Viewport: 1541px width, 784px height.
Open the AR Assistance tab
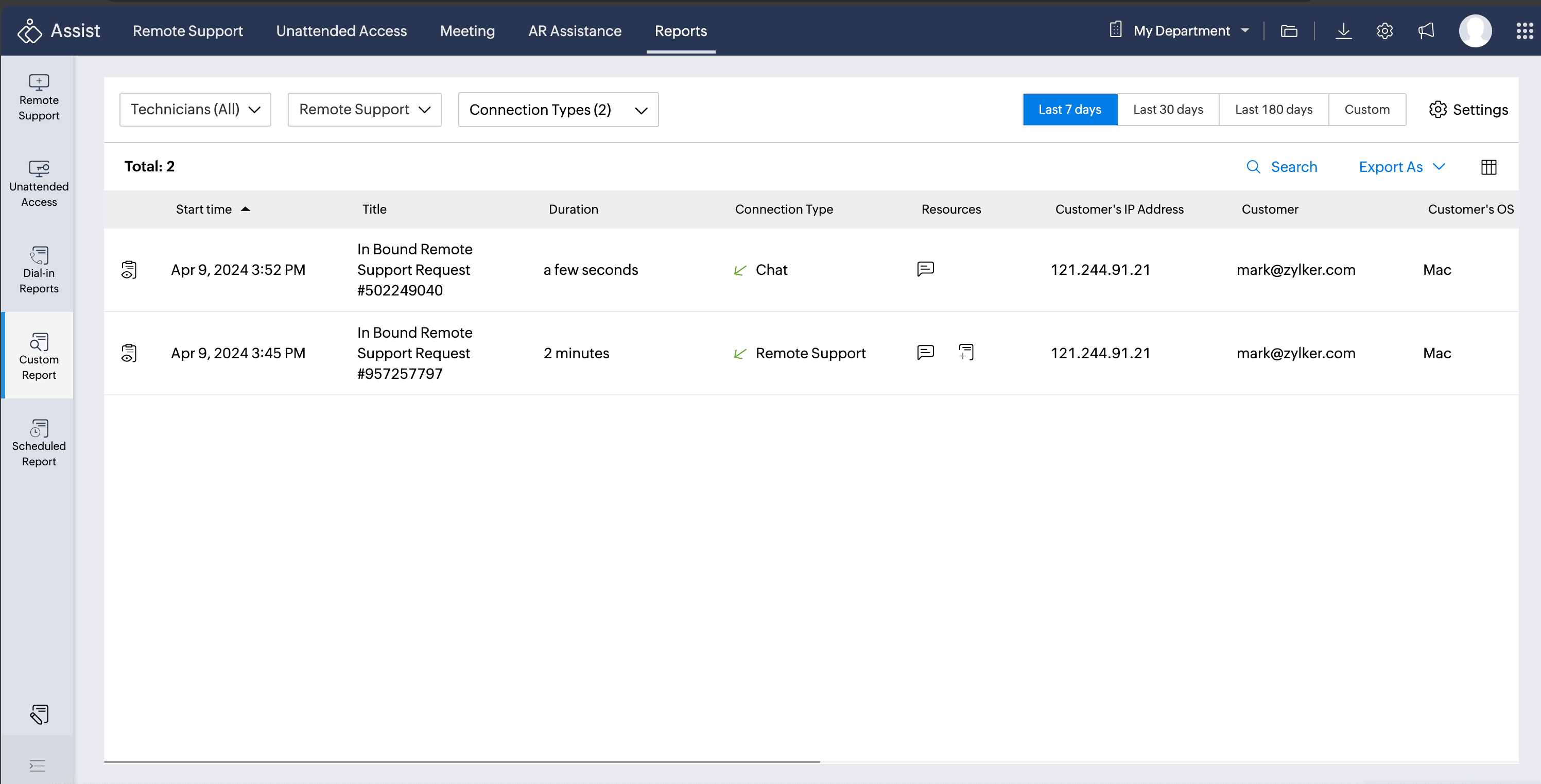tap(574, 30)
